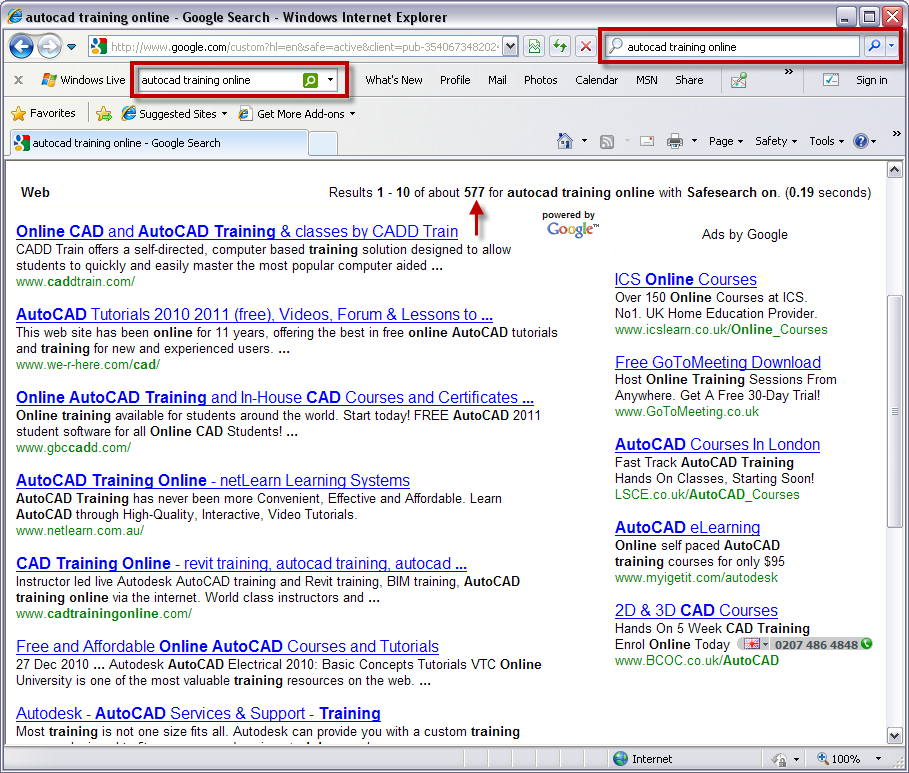Open the AutoCAD eLearning ad
The height and width of the screenshot is (773, 909).
pyautogui.click(x=687, y=528)
